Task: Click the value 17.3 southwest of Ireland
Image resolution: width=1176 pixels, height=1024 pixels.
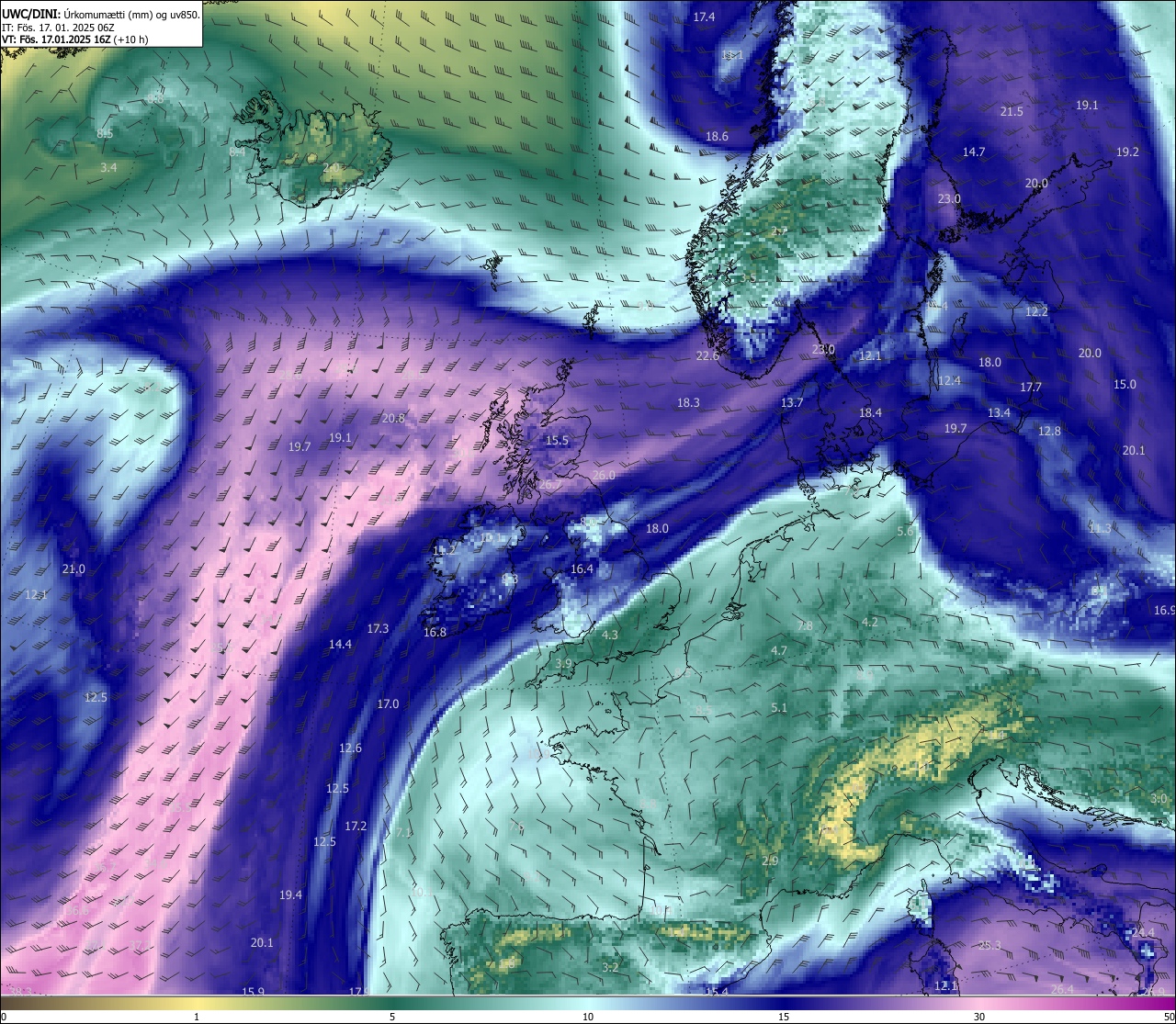Action: coord(378,628)
